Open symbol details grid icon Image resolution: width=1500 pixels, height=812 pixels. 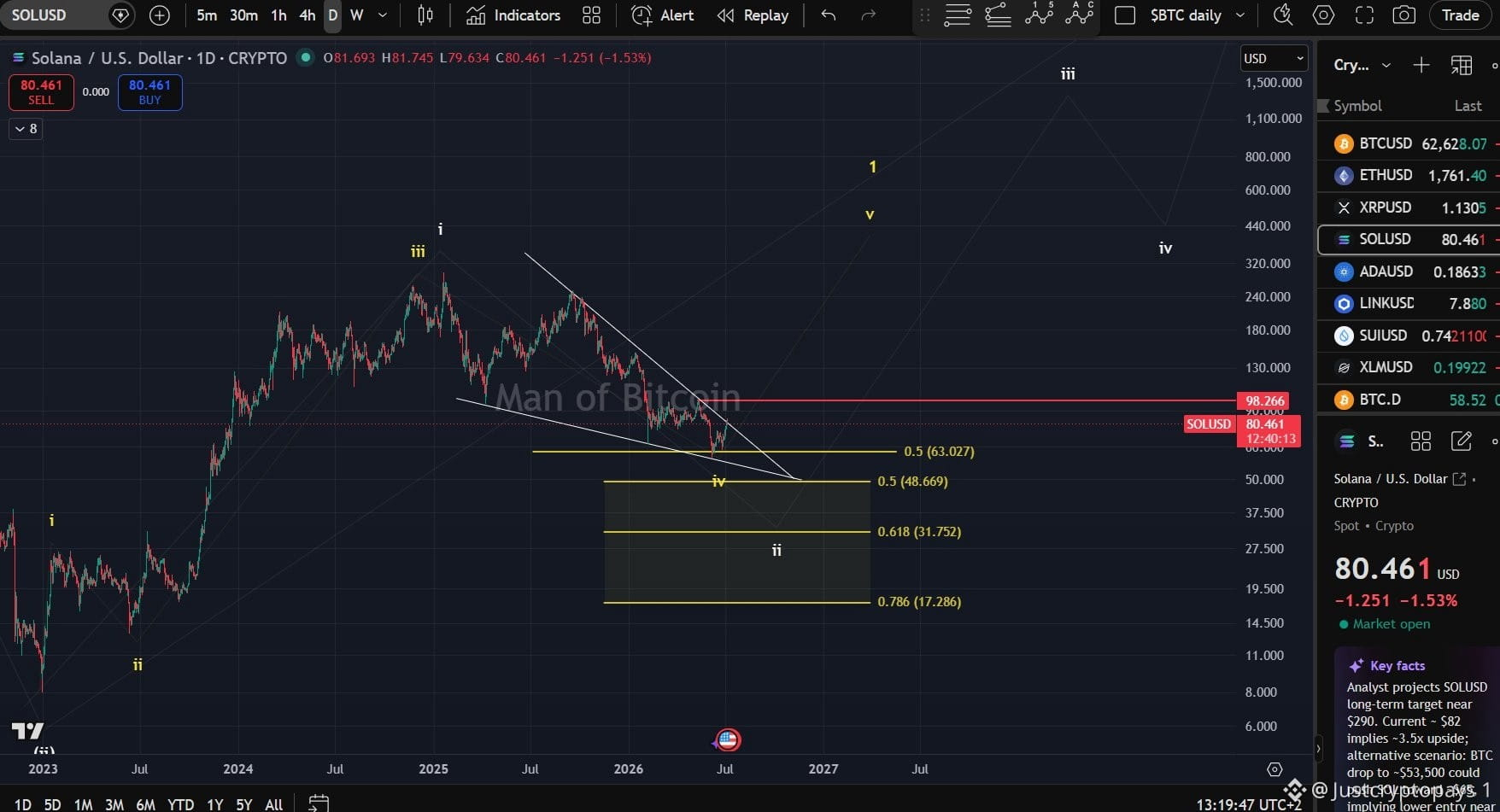click(x=1421, y=441)
